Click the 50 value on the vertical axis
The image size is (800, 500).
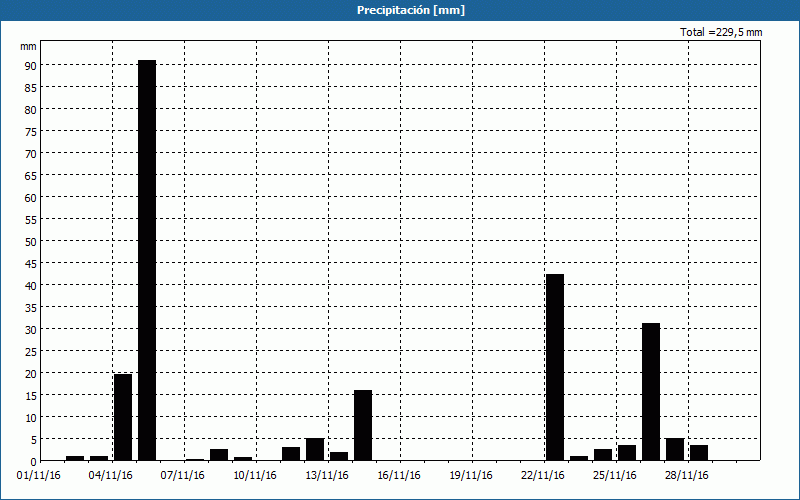(31, 242)
